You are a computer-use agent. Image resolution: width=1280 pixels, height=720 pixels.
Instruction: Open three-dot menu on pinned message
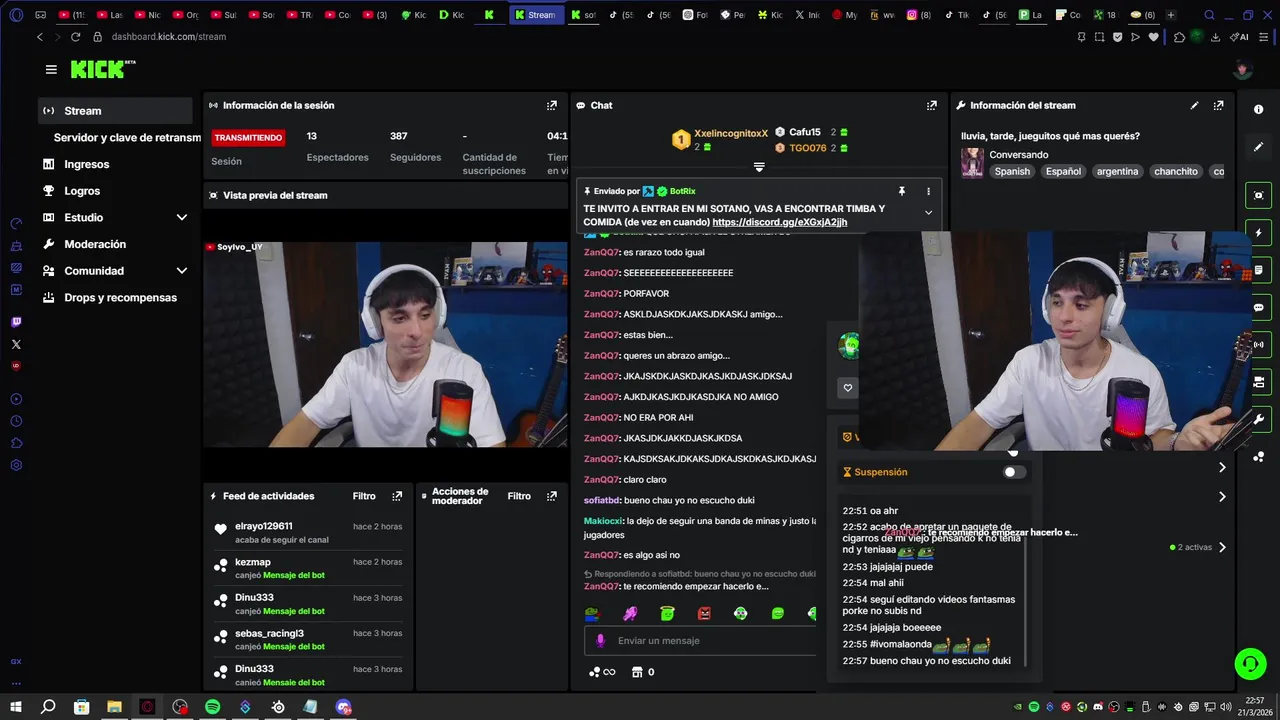click(x=928, y=191)
